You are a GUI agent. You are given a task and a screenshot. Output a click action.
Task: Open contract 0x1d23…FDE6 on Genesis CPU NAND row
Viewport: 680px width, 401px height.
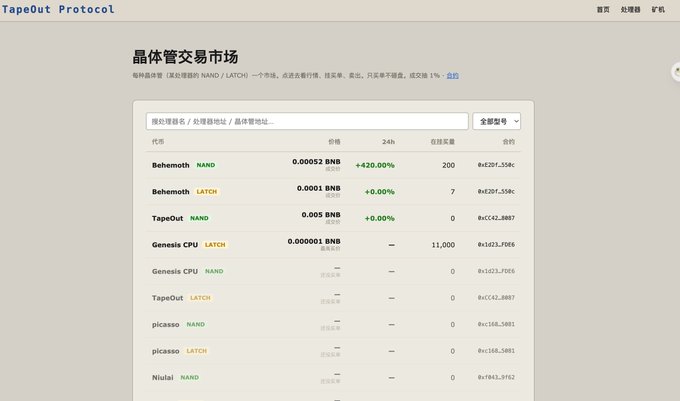click(x=496, y=271)
